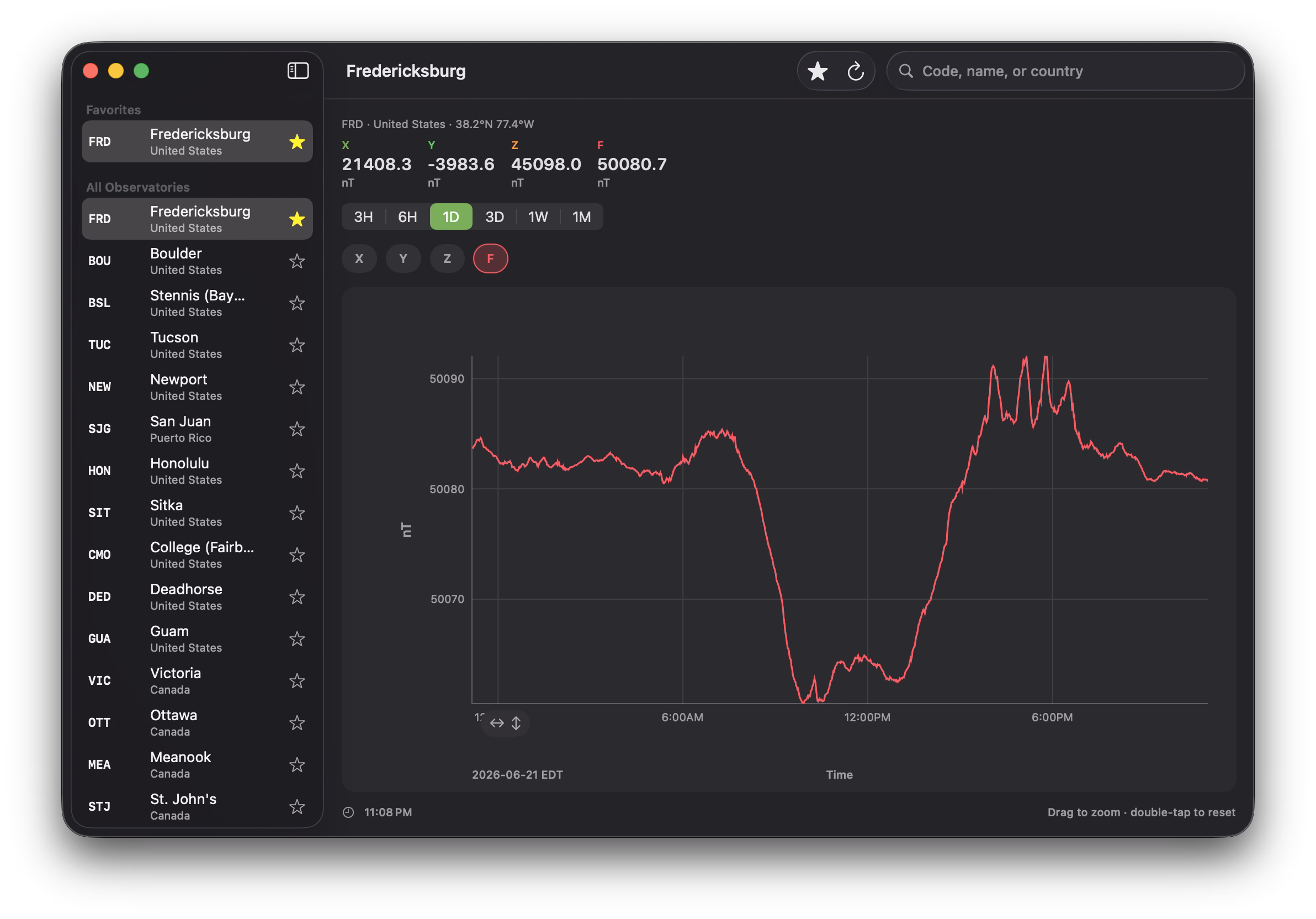1316x919 pixels.
Task: Refresh data with the reload icon
Action: (x=855, y=71)
